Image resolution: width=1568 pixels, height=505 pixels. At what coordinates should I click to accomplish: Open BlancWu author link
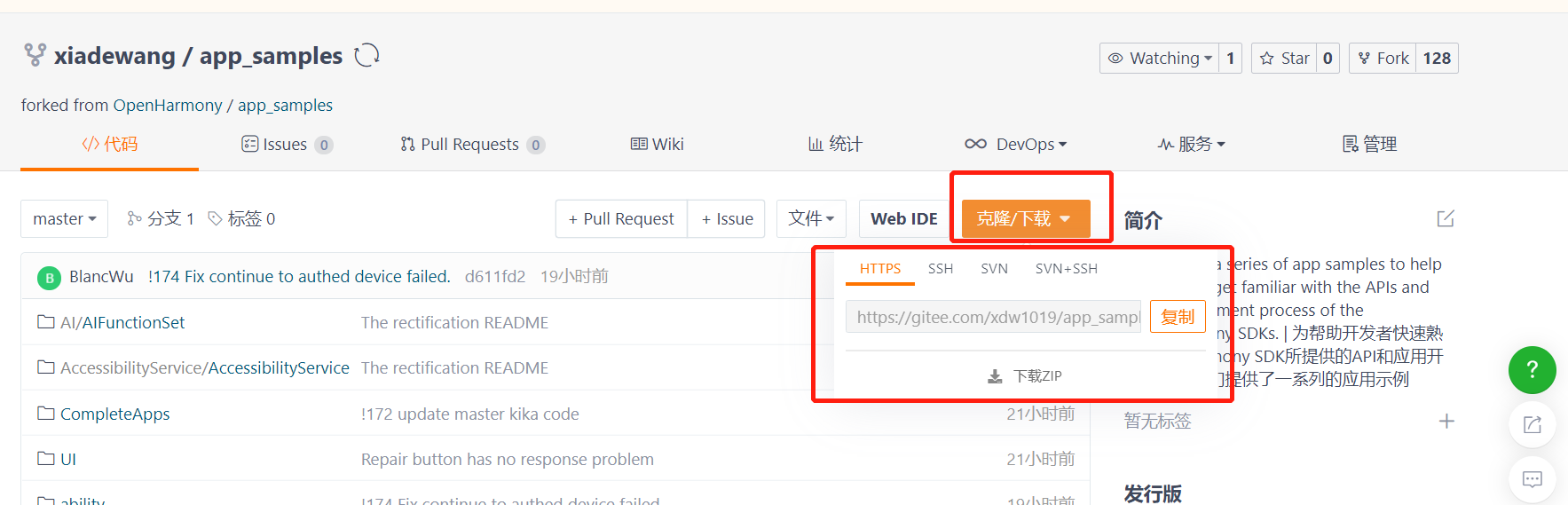point(101,277)
